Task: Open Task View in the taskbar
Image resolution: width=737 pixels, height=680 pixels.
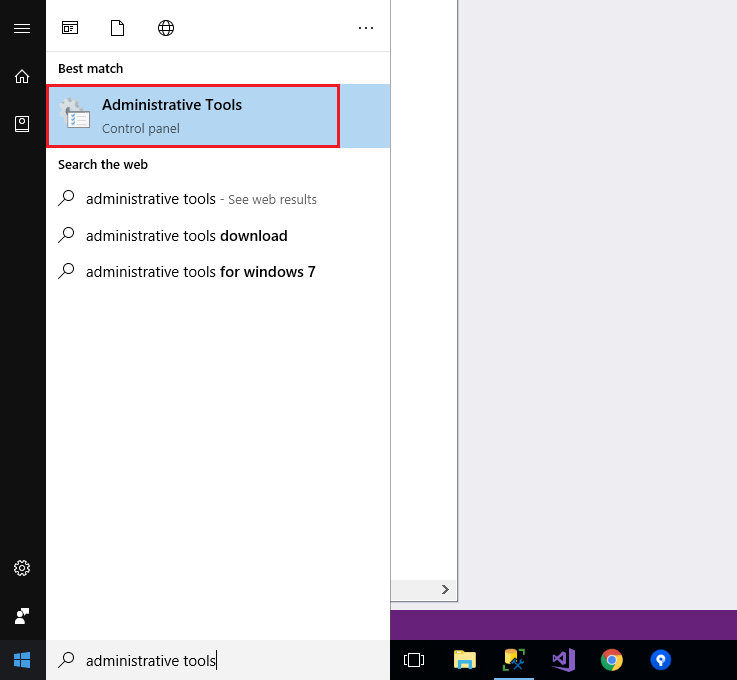Action: (414, 660)
